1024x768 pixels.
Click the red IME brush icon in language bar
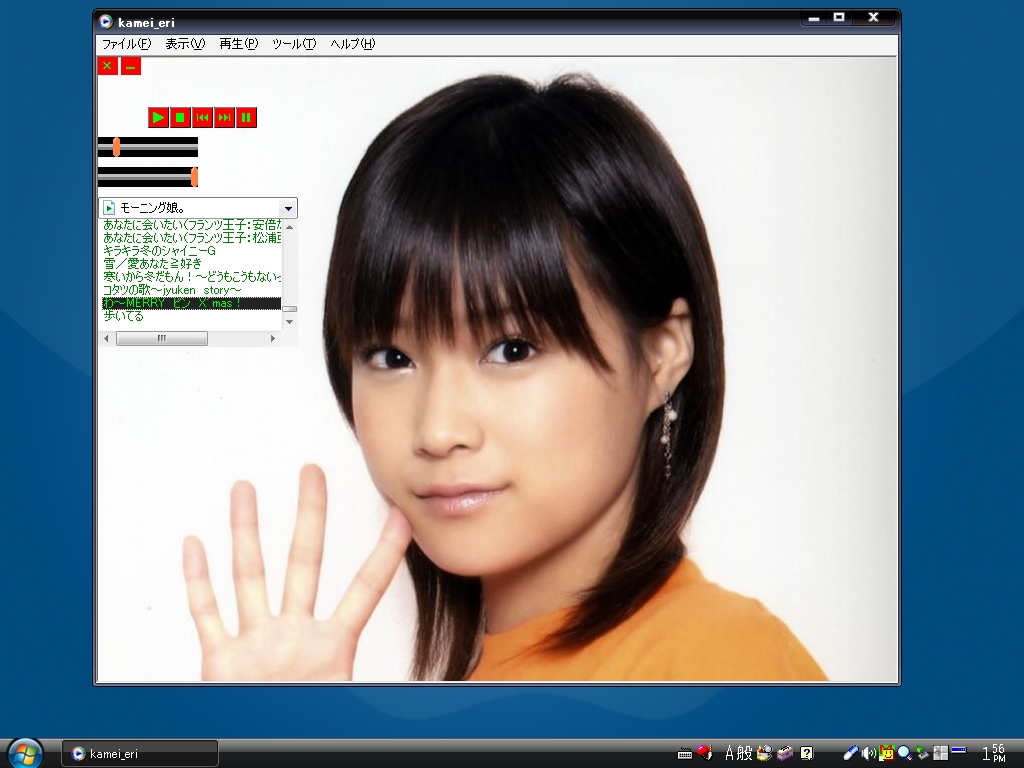click(703, 752)
